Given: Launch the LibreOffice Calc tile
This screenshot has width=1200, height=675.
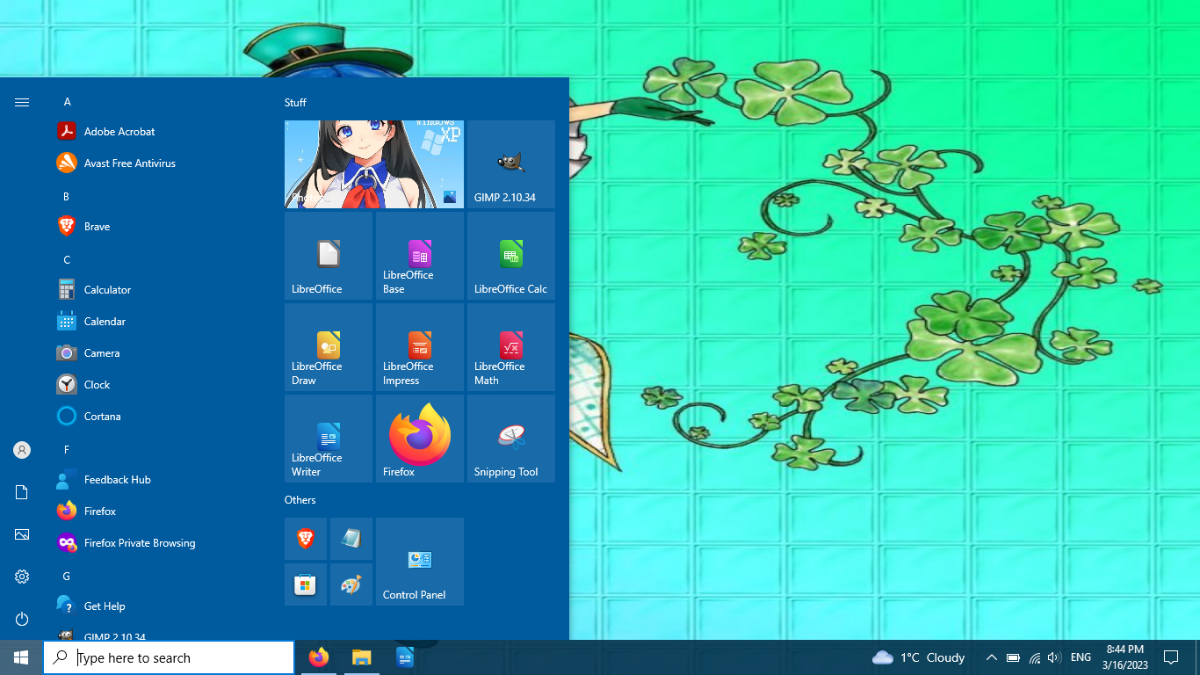Looking at the screenshot, I should click(511, 255).
